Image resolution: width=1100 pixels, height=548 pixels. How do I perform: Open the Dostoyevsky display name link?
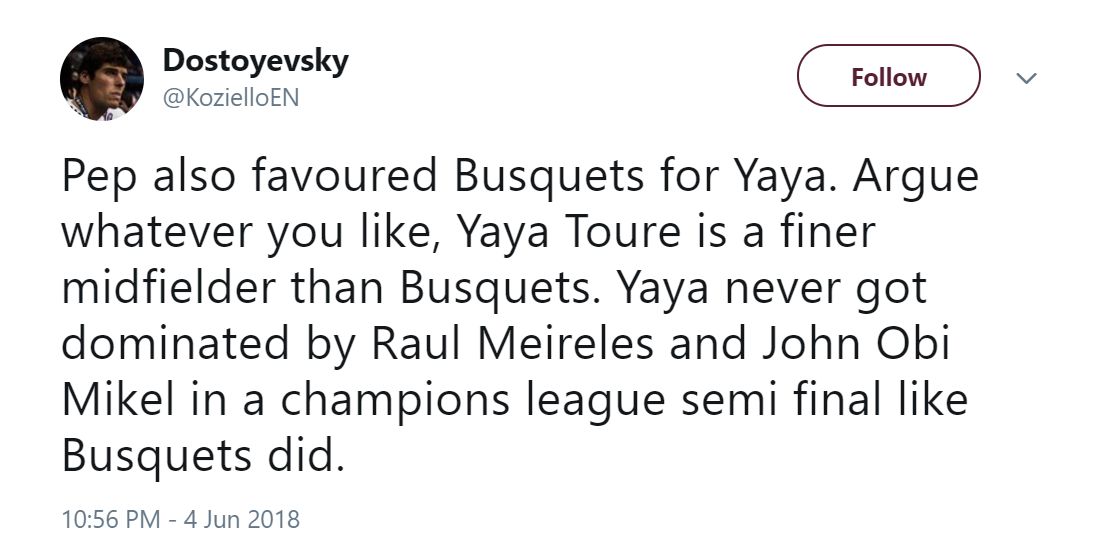[255, 60]
